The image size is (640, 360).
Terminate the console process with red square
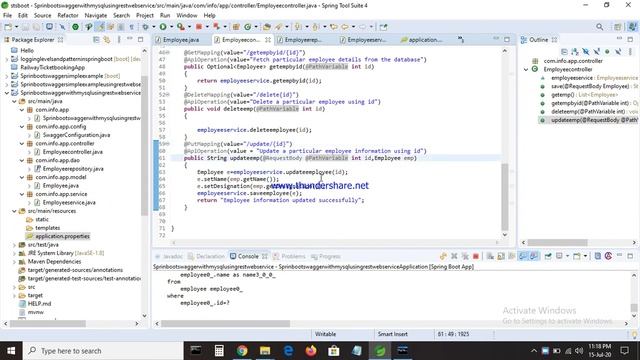476,256
